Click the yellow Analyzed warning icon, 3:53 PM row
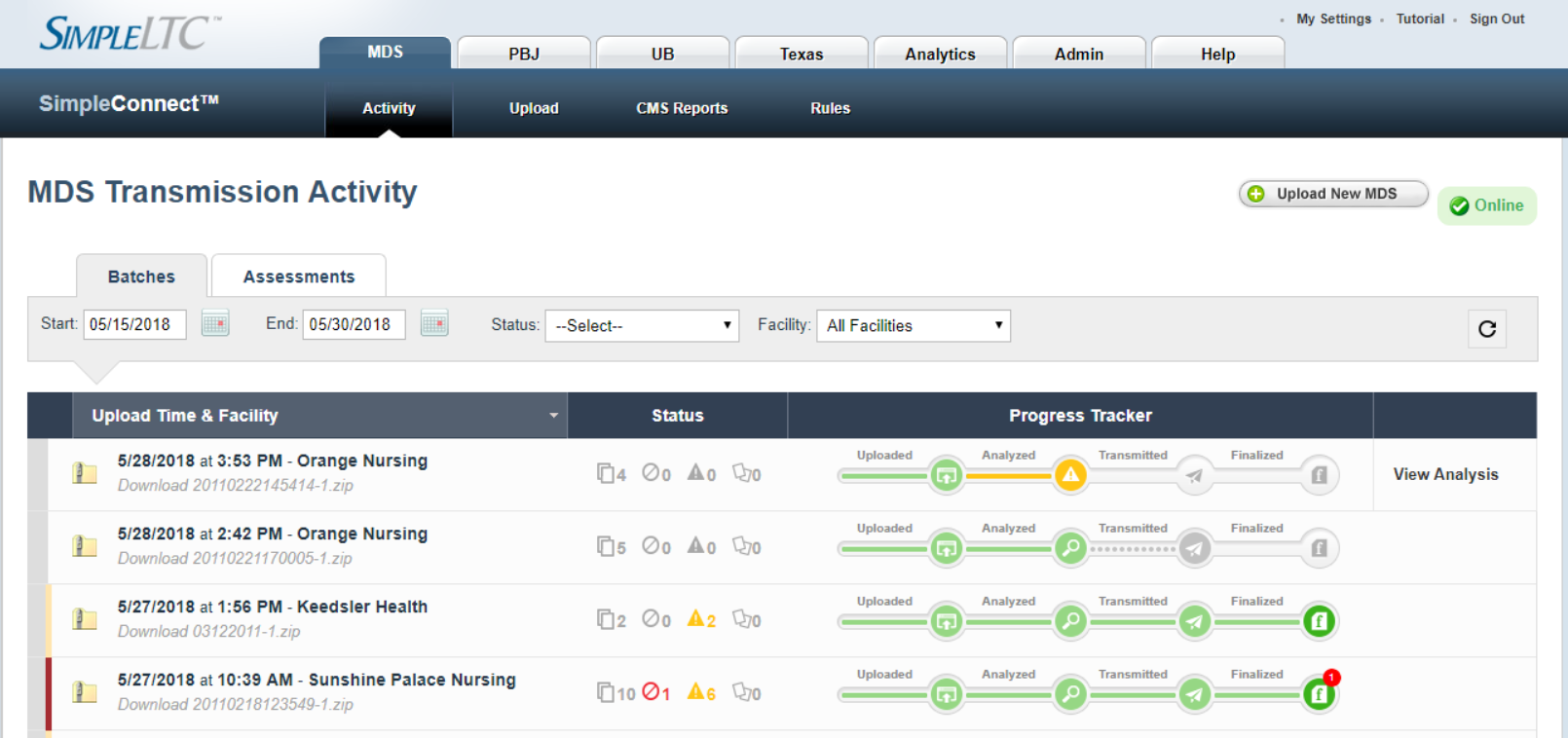Viewport: 1568px width, 738px height. (x=1070, y=475)
